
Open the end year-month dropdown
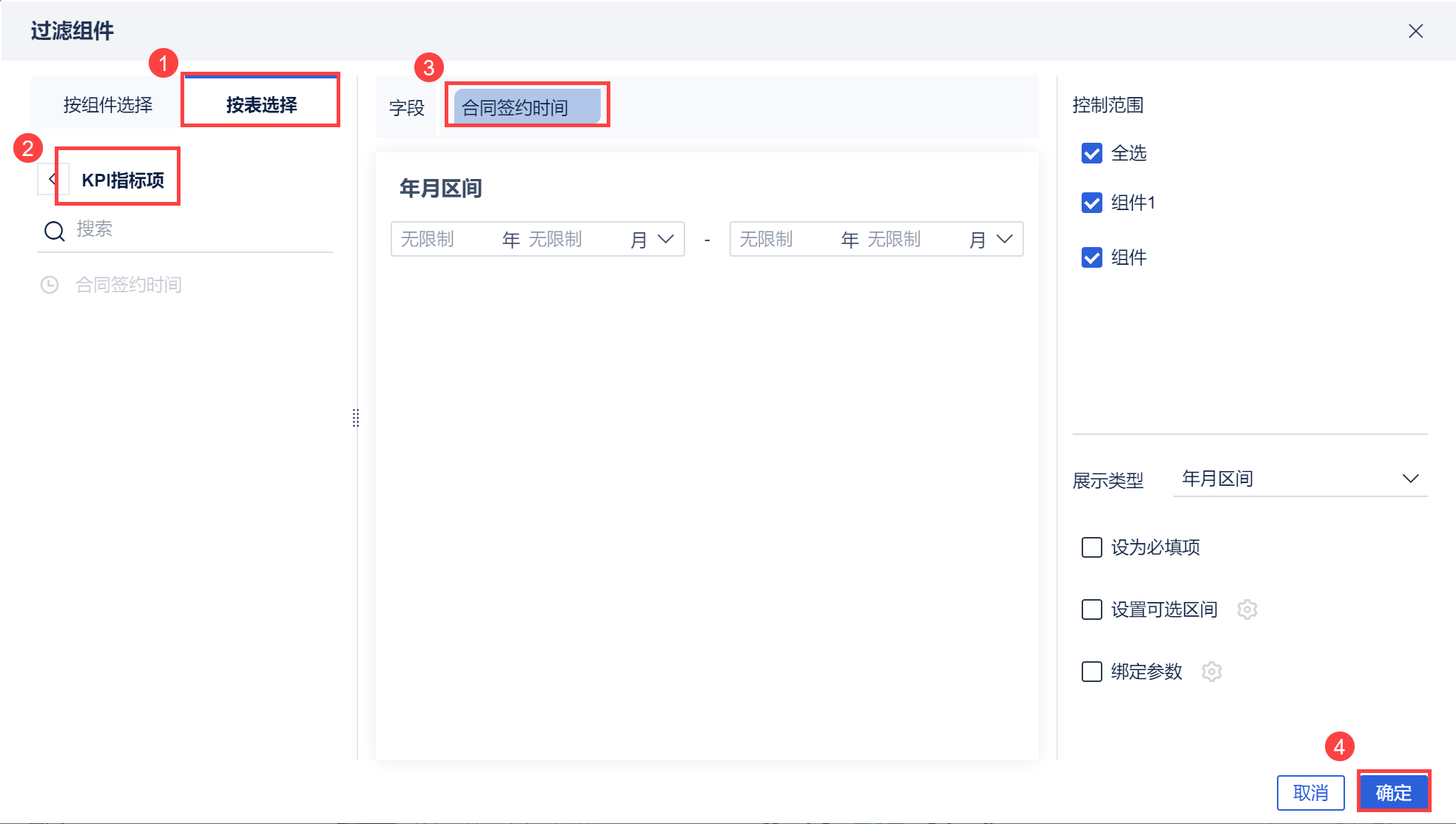1004,239
